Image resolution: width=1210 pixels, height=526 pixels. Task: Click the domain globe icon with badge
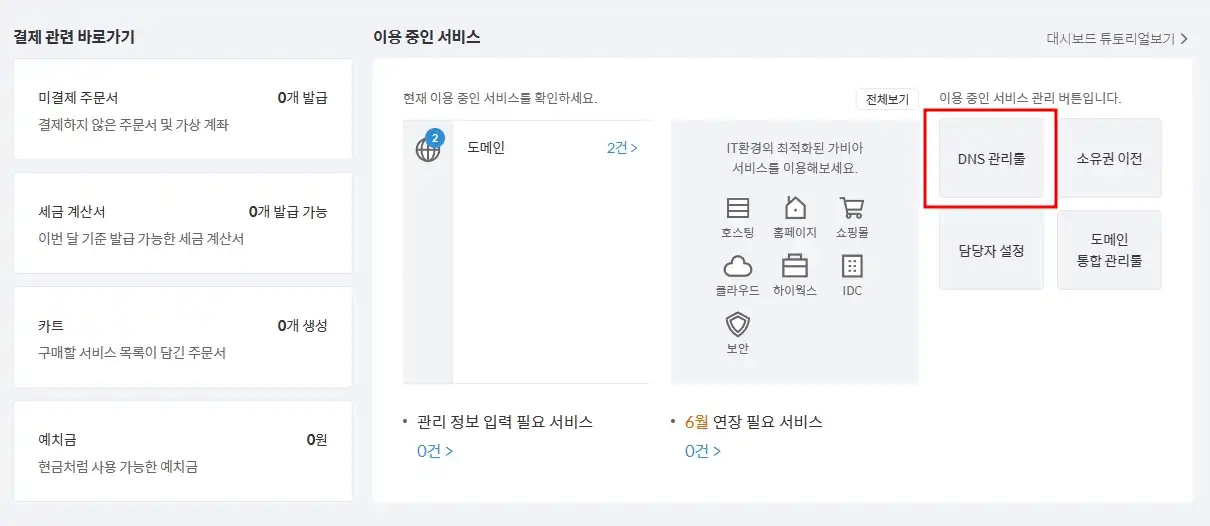(428, 147)
